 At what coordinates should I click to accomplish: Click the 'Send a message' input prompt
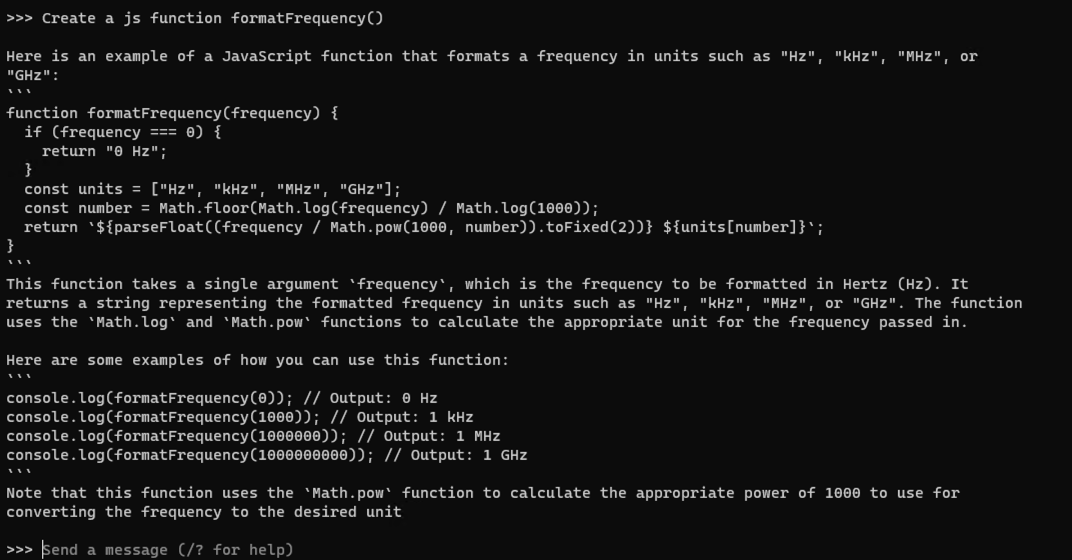tap(168, 550)
